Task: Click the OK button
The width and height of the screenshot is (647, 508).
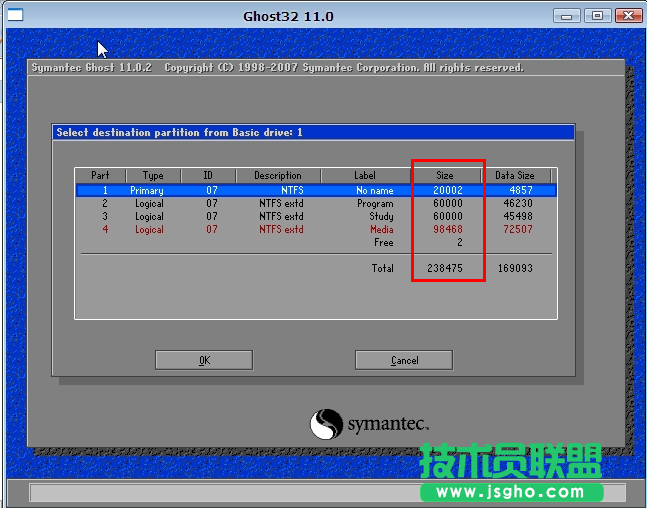Action: click(x=204, y=360)
